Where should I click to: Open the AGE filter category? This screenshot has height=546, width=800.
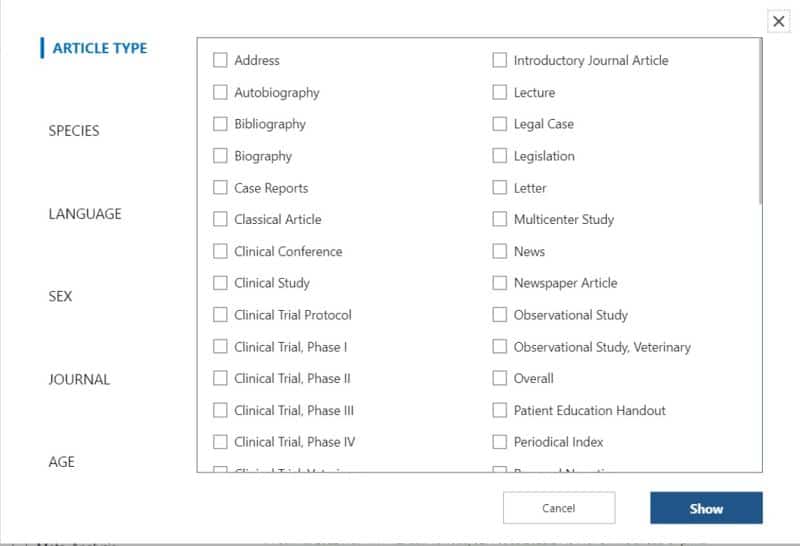[x=62, y=462]
